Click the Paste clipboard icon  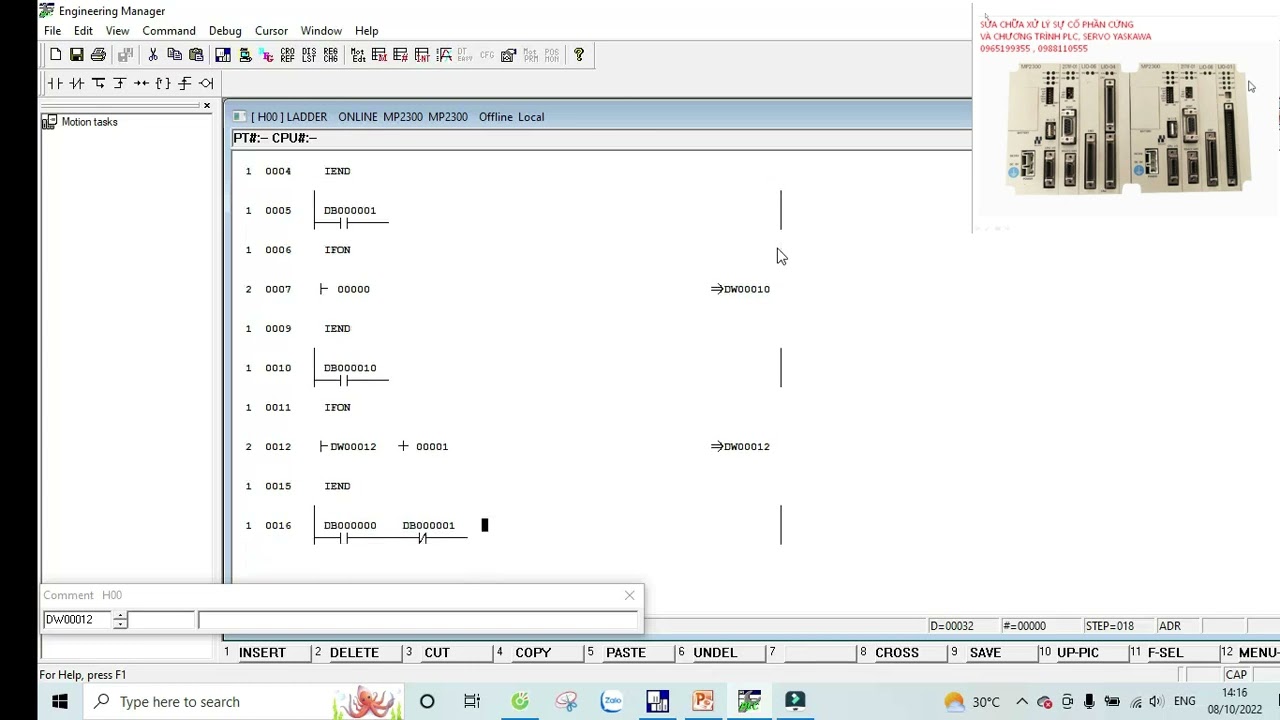[x=196, y=55]
